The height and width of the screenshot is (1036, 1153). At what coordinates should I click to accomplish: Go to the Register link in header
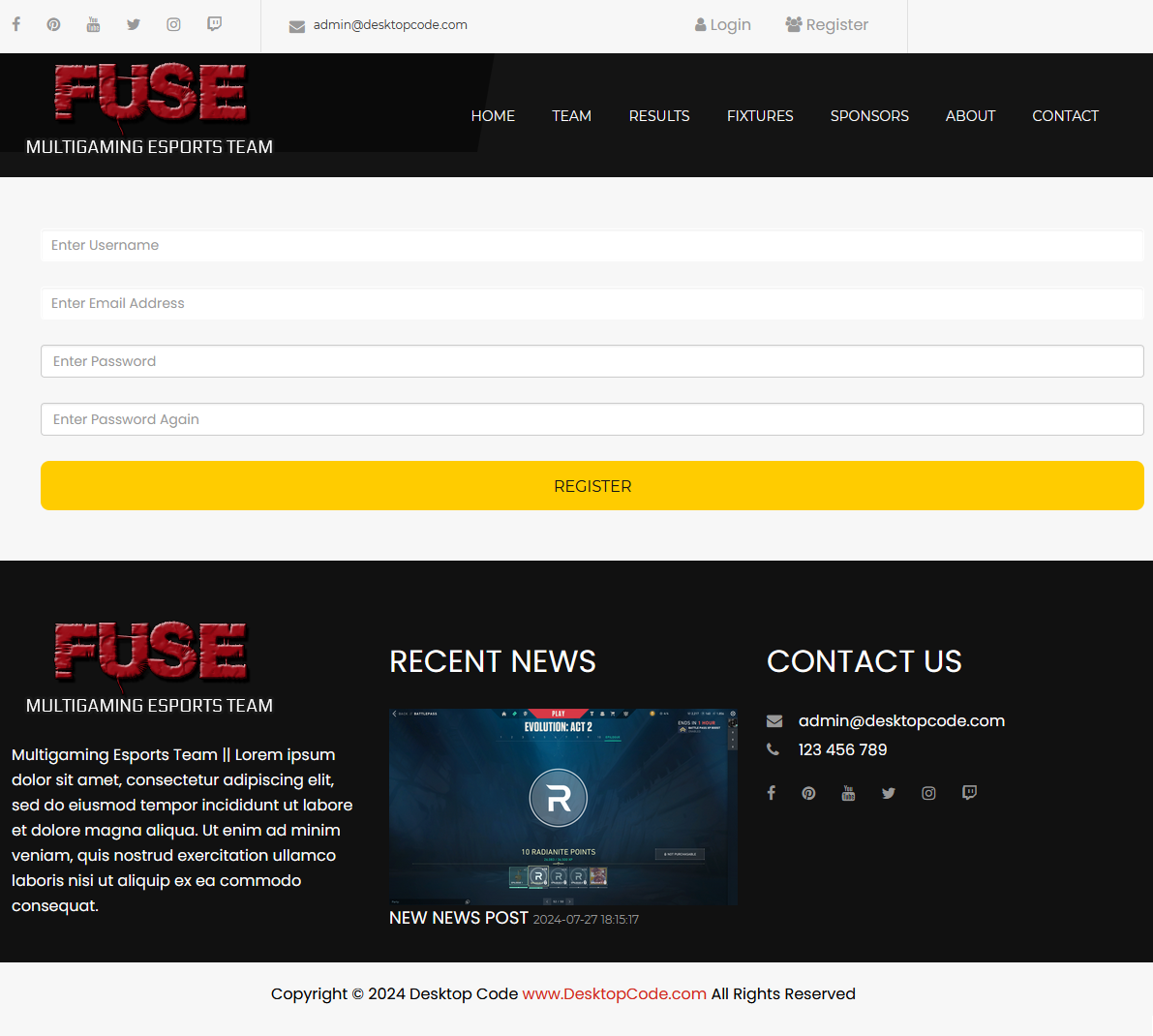click(827, 24)
